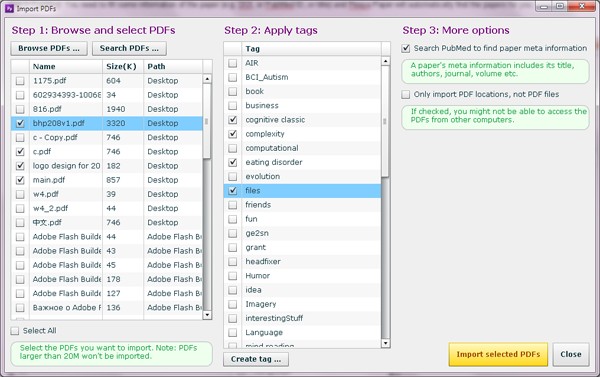Click Import selected PDFs button

click(x=498, y=354)
